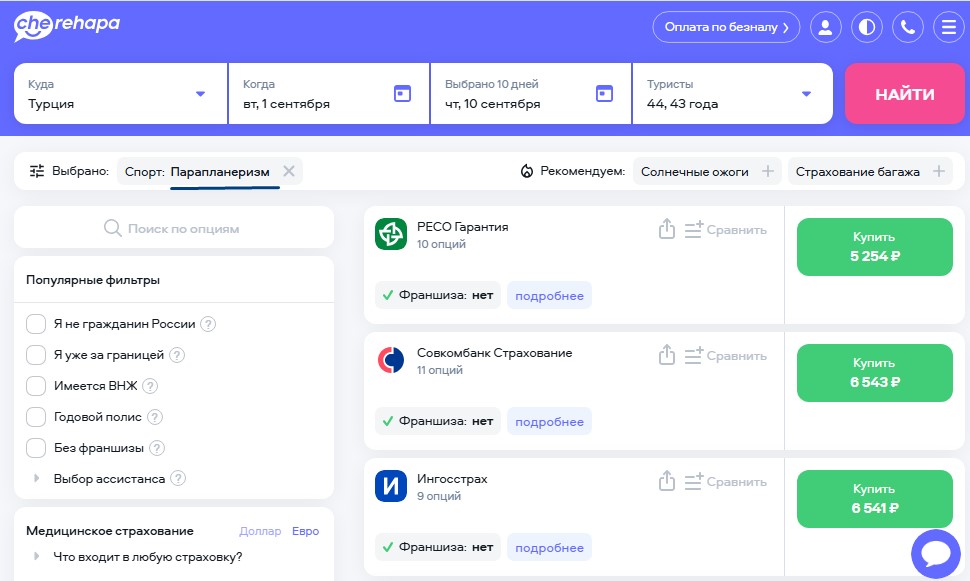
Task: Click Франшиза: нет on Совкомбанк Страхование
Action: 438,421
